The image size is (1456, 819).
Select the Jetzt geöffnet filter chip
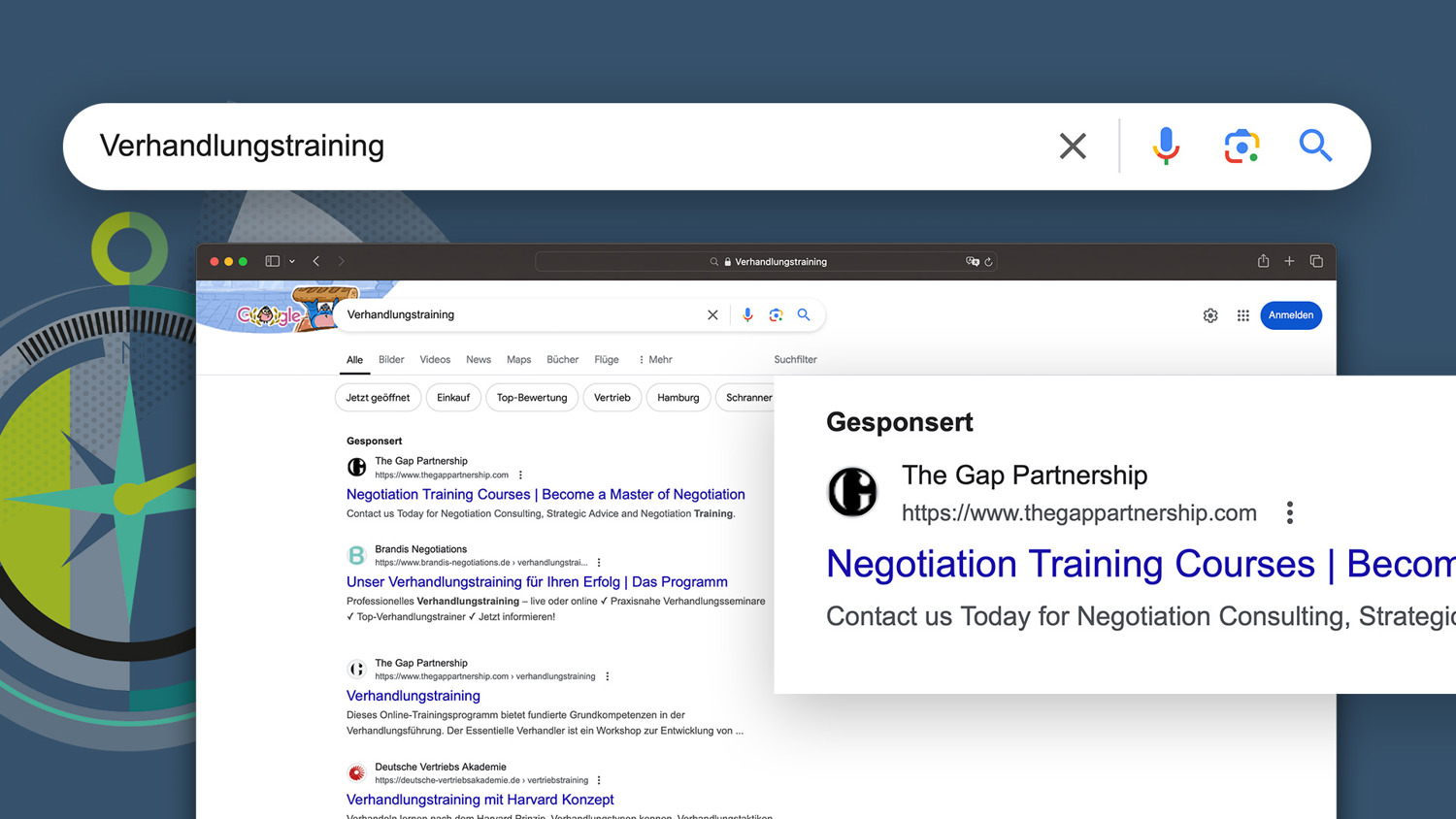(378, 398)
